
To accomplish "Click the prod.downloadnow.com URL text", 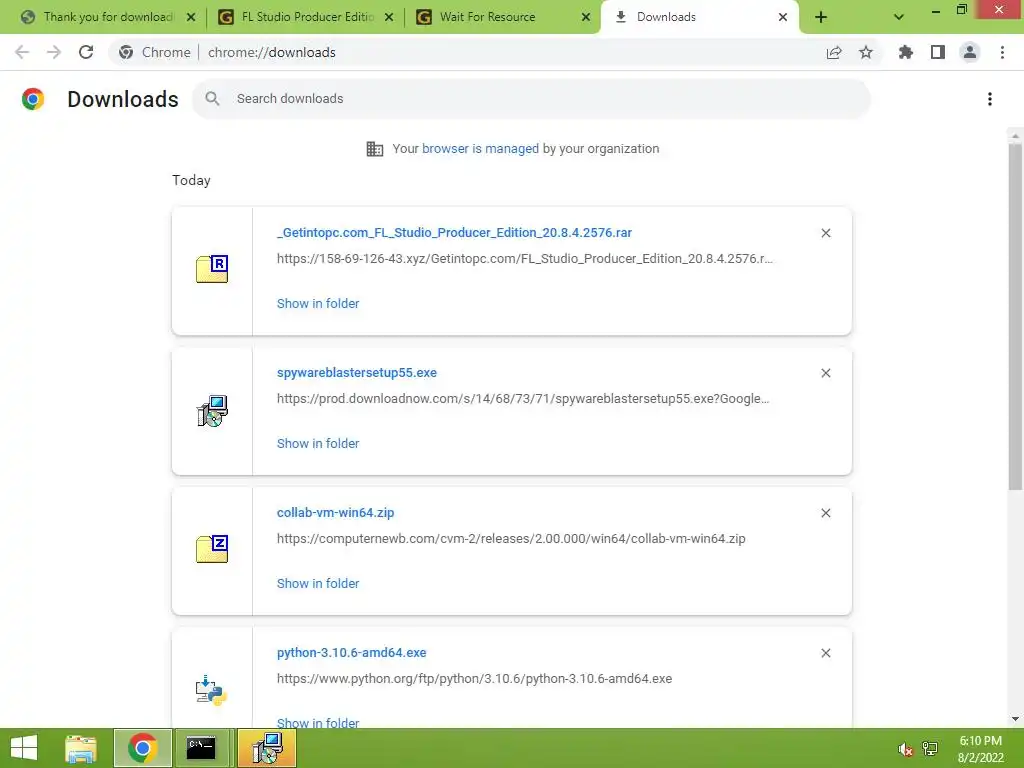I will pos(523,398).
